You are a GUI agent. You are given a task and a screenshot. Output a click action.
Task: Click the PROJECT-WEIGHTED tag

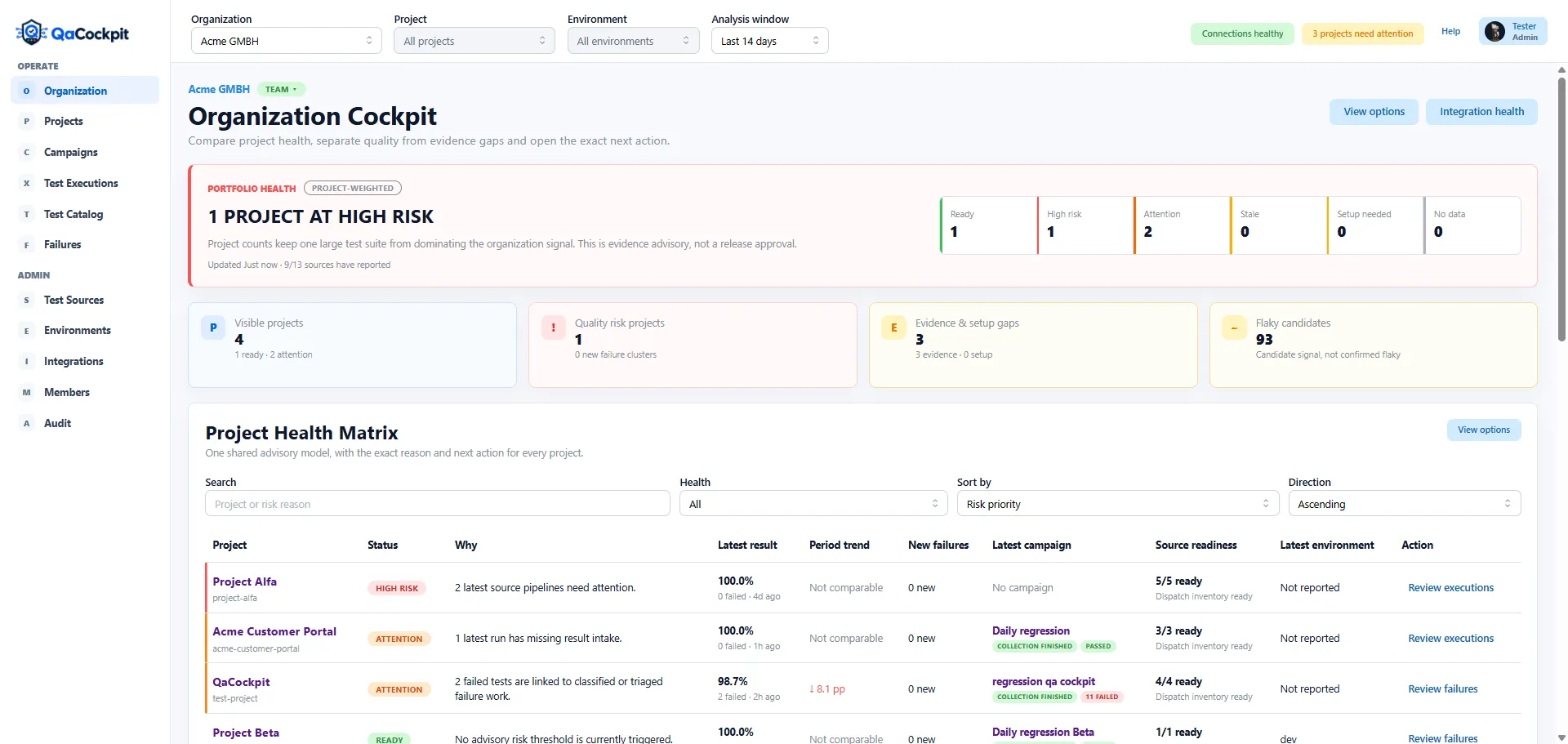353,188
